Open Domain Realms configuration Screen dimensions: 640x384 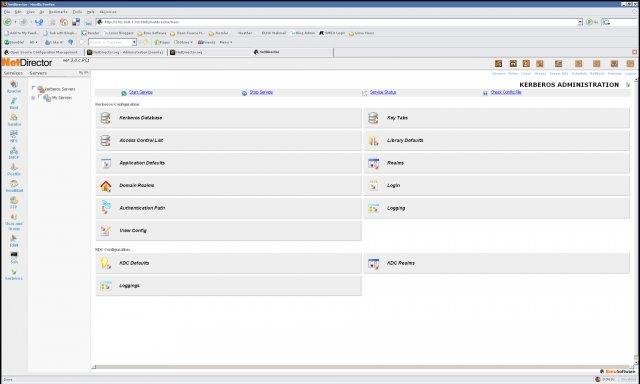[x=229, y=186]
